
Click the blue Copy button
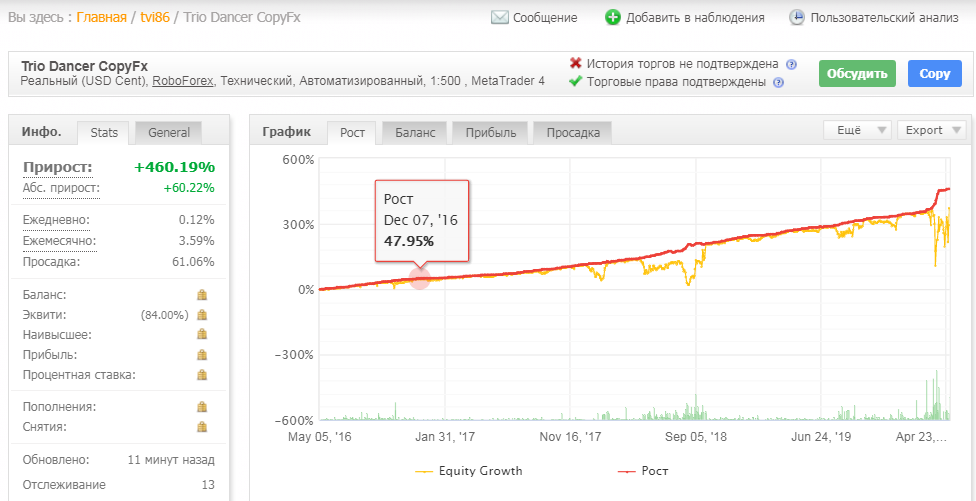point(934,73)
